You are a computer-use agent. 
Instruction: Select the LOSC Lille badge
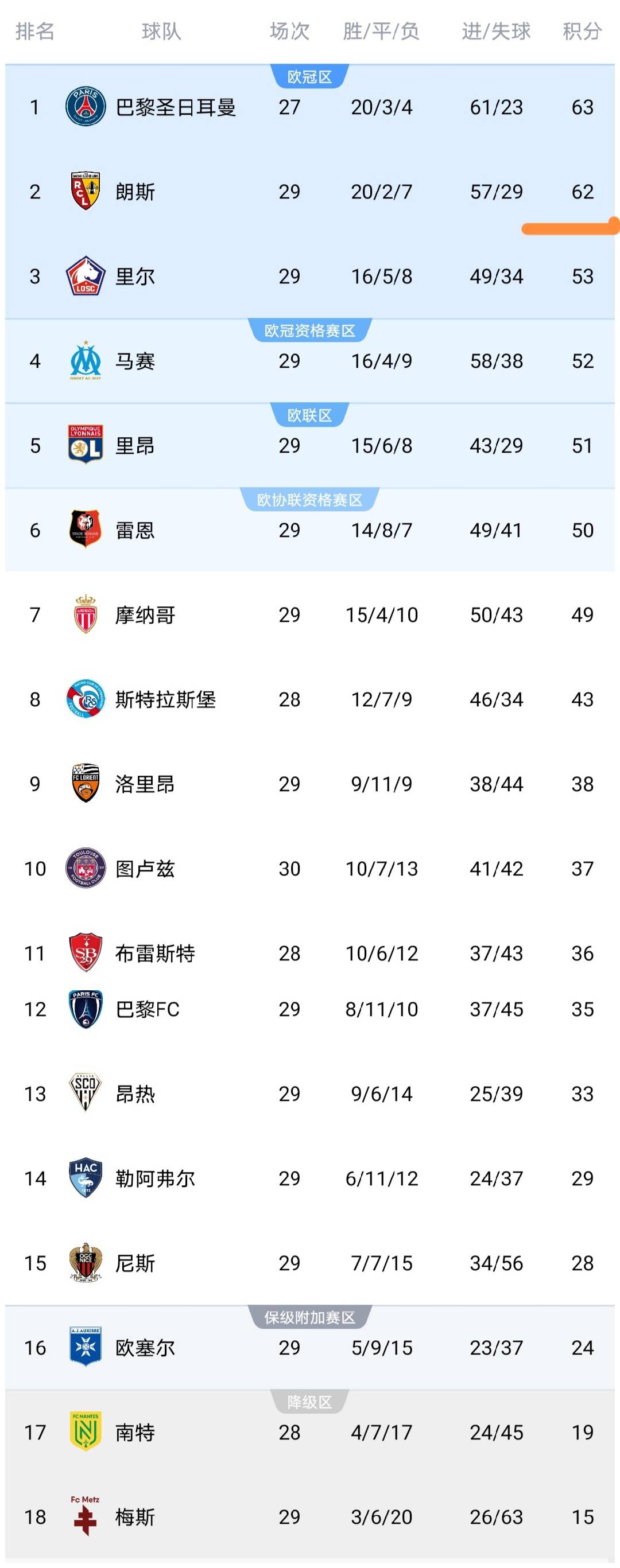coord(86,276)
